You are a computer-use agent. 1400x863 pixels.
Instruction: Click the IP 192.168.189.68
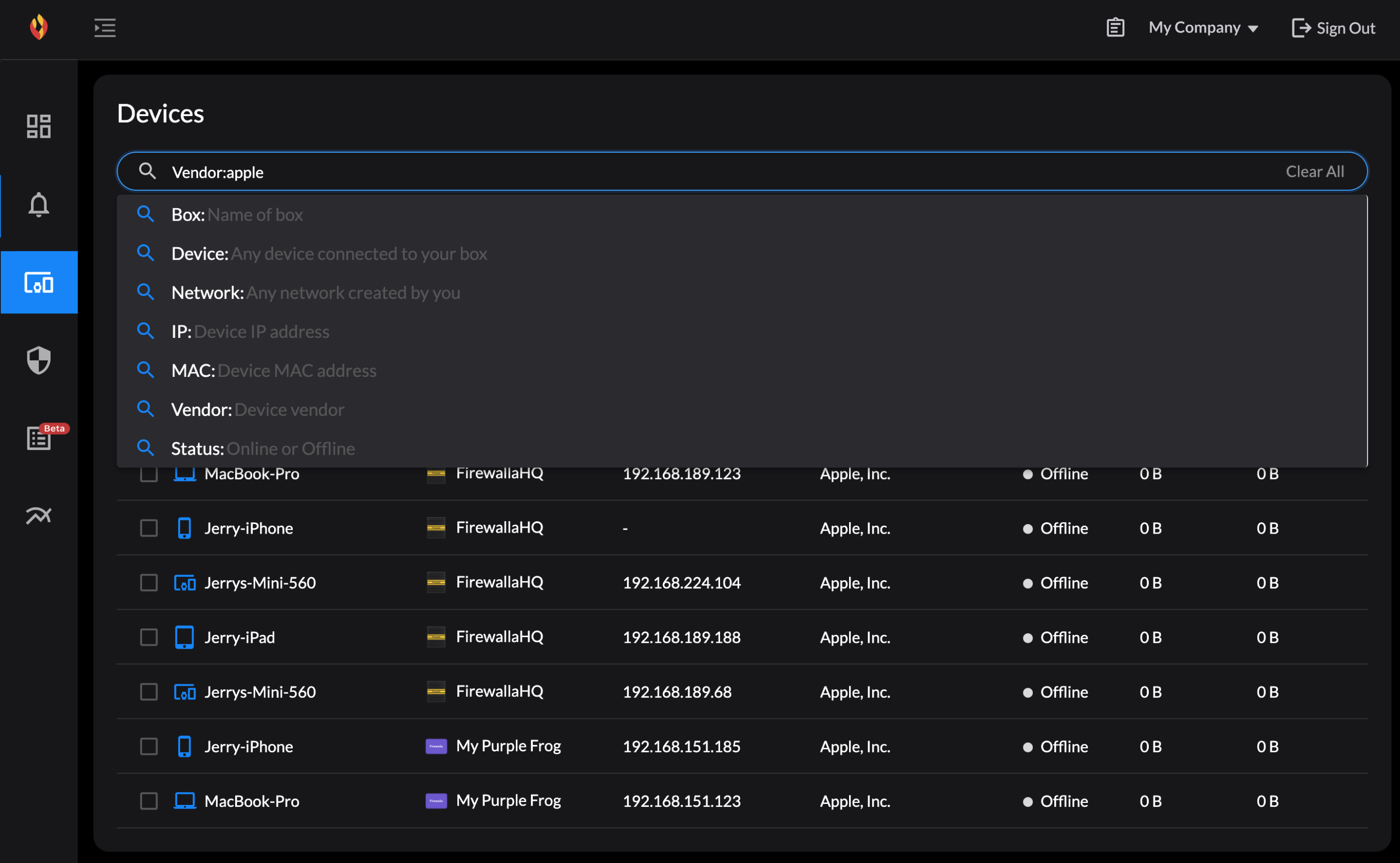click(676, 692)
